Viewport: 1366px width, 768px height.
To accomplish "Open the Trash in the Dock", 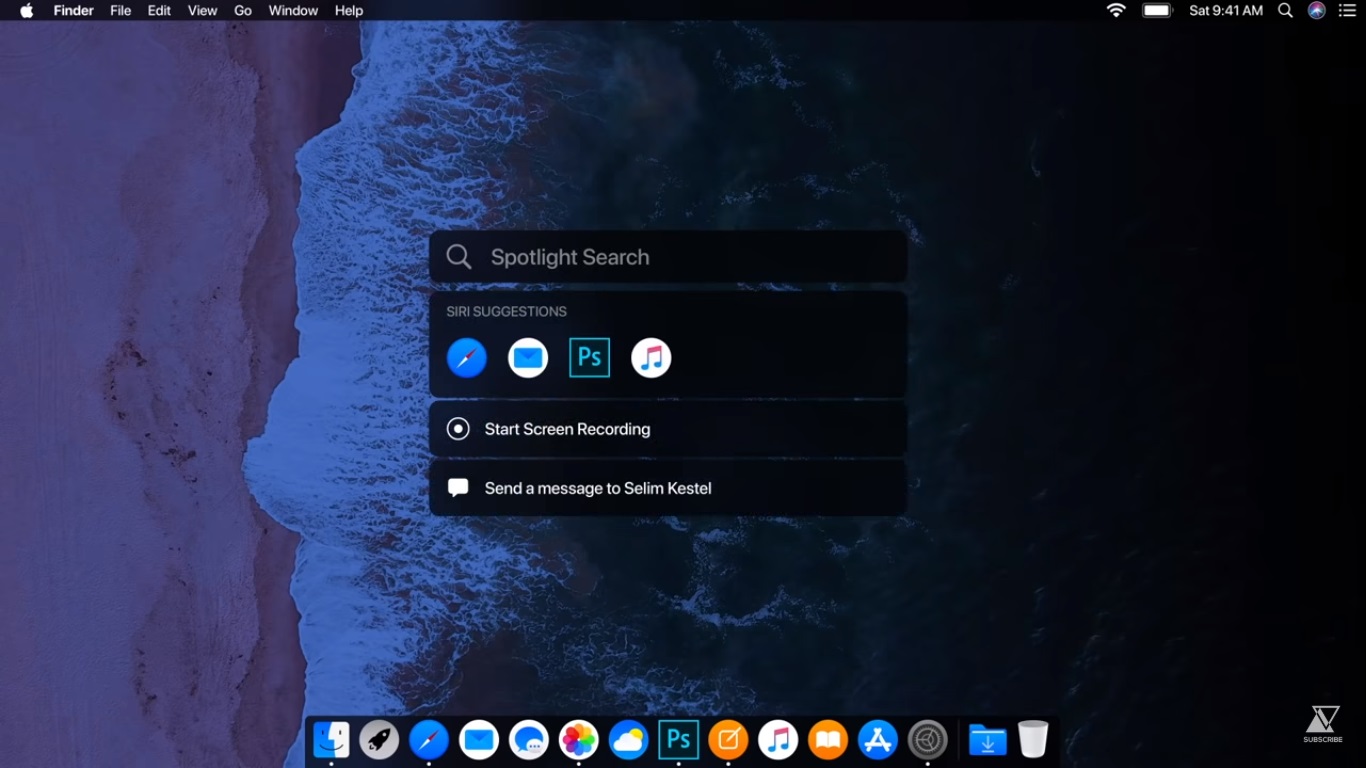I will 1033,740.
